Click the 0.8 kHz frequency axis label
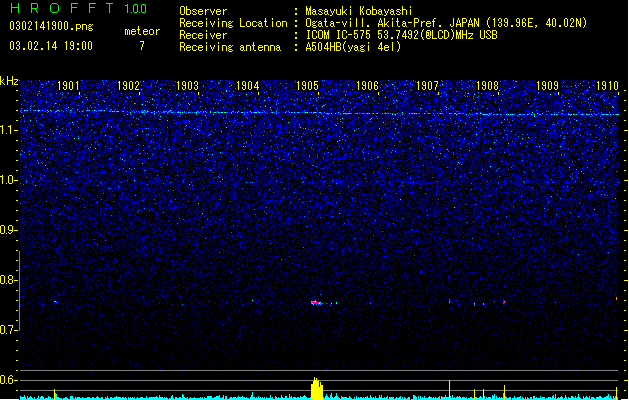Screen dimensions: 629x400 click(x=9, y=280)
